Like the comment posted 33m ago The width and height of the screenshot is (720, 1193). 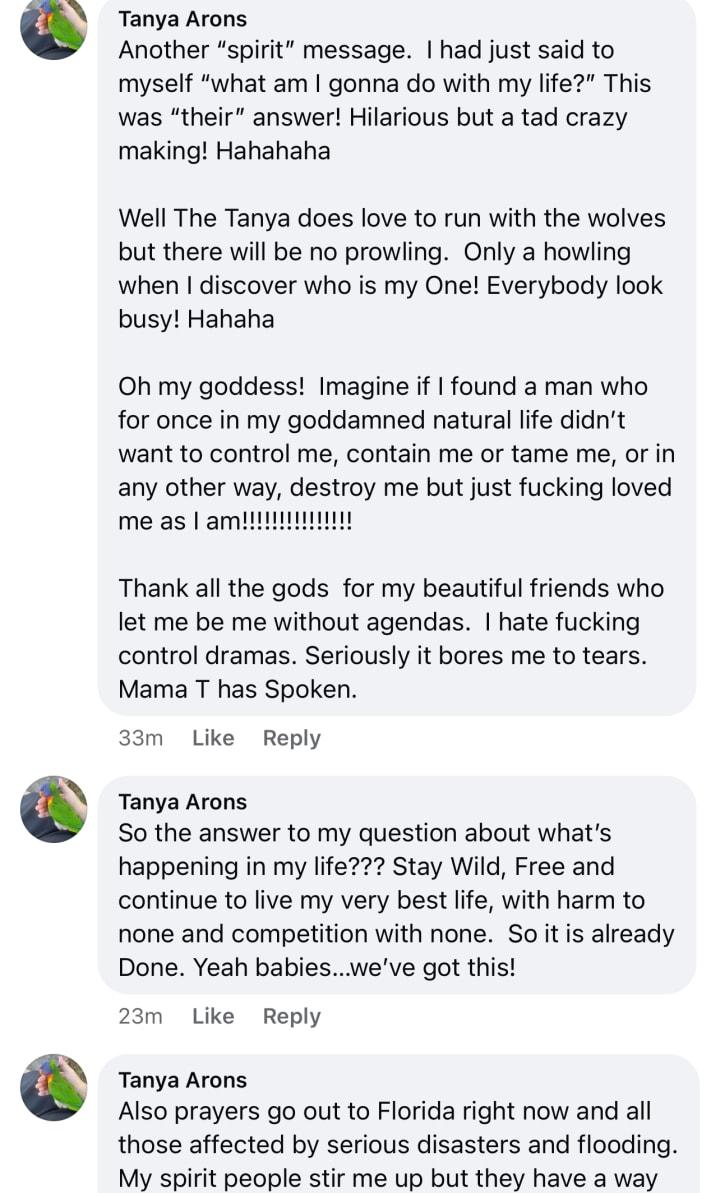click(x=213, y=738)
